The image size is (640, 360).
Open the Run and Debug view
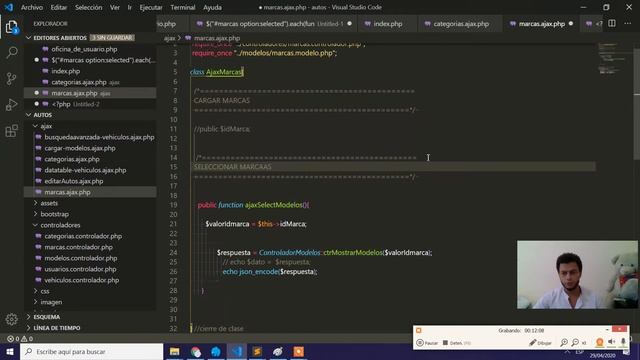point(11,104)
